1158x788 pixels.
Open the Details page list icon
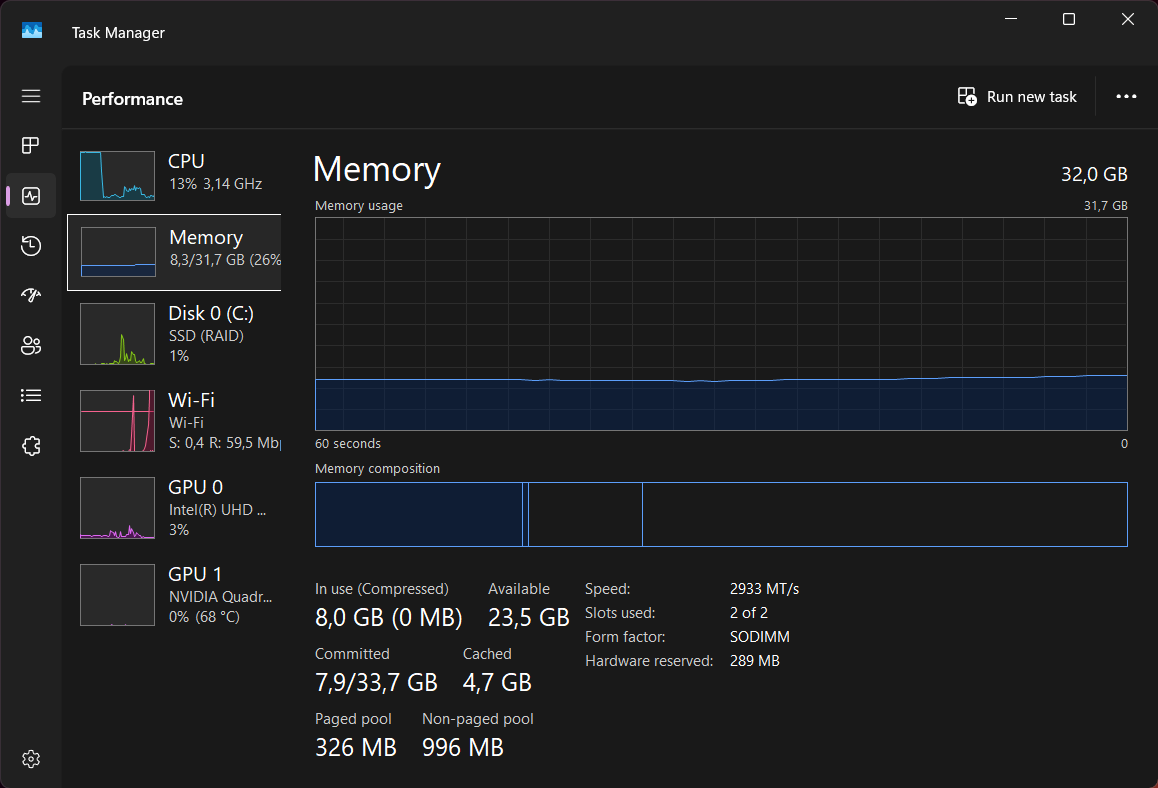(31, 396)
